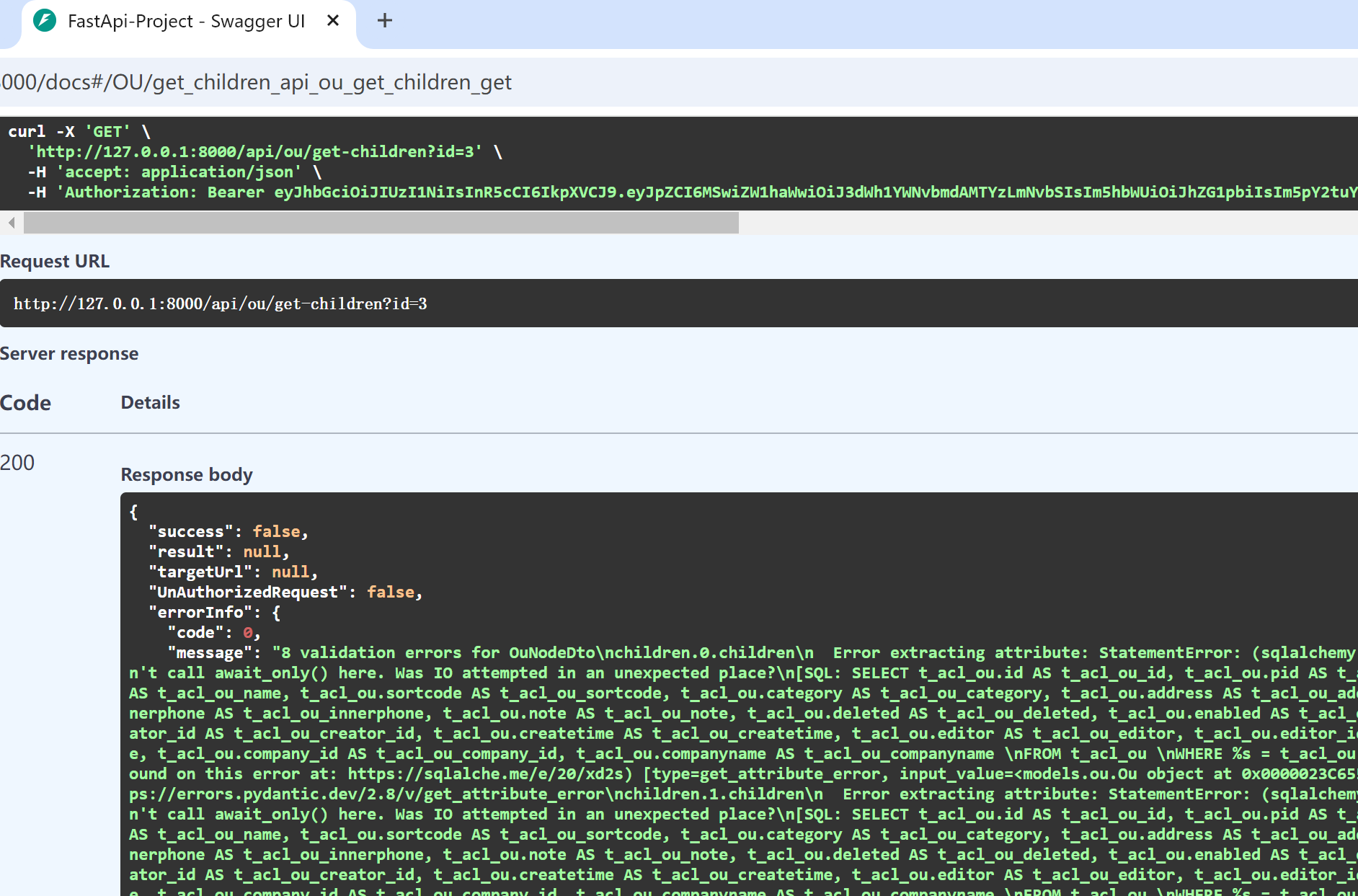Click the request URL in the dark box

(220, 304)
